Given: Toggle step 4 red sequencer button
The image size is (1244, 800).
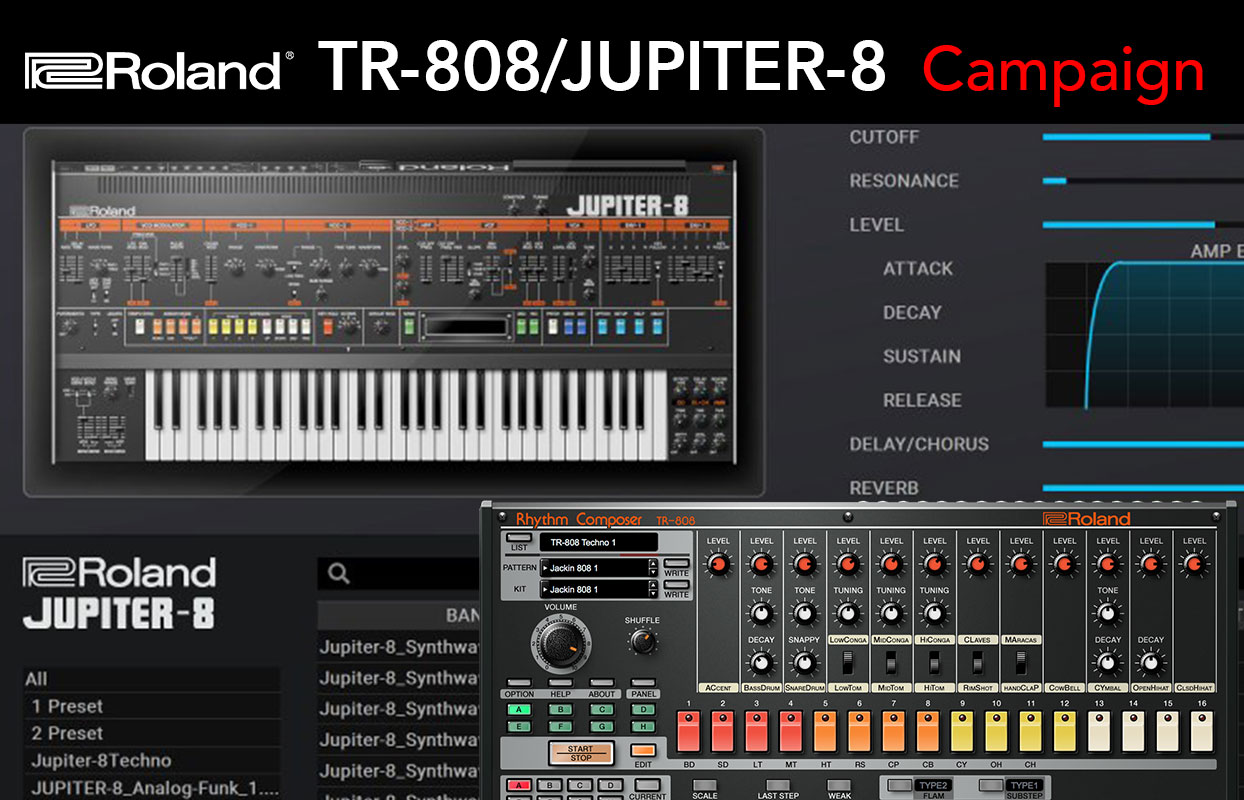Looking at the screenshot, I should tap(791, 731).
